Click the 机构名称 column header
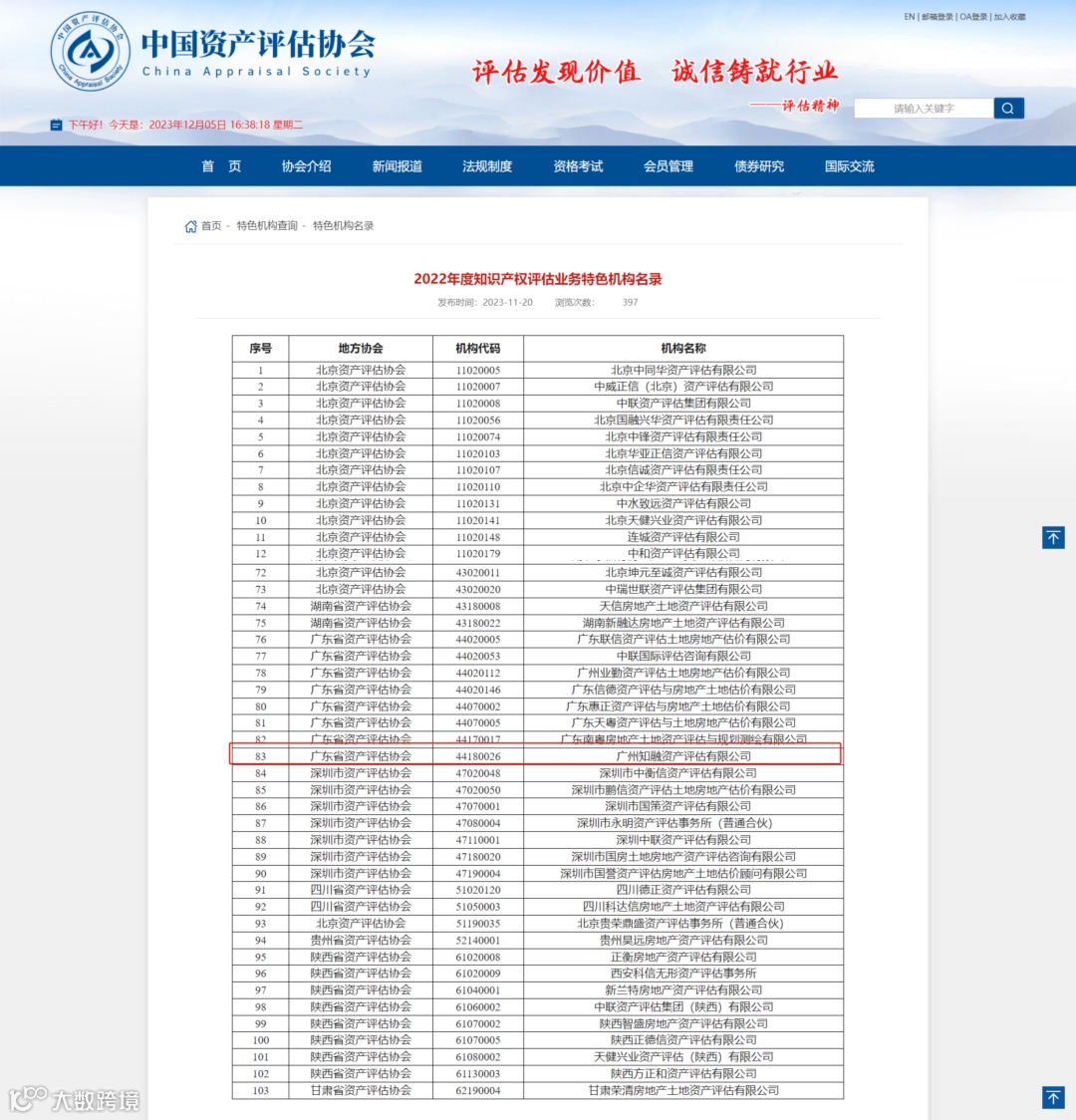Viewport: 1076px width, 1120px height. click(683, 349)
